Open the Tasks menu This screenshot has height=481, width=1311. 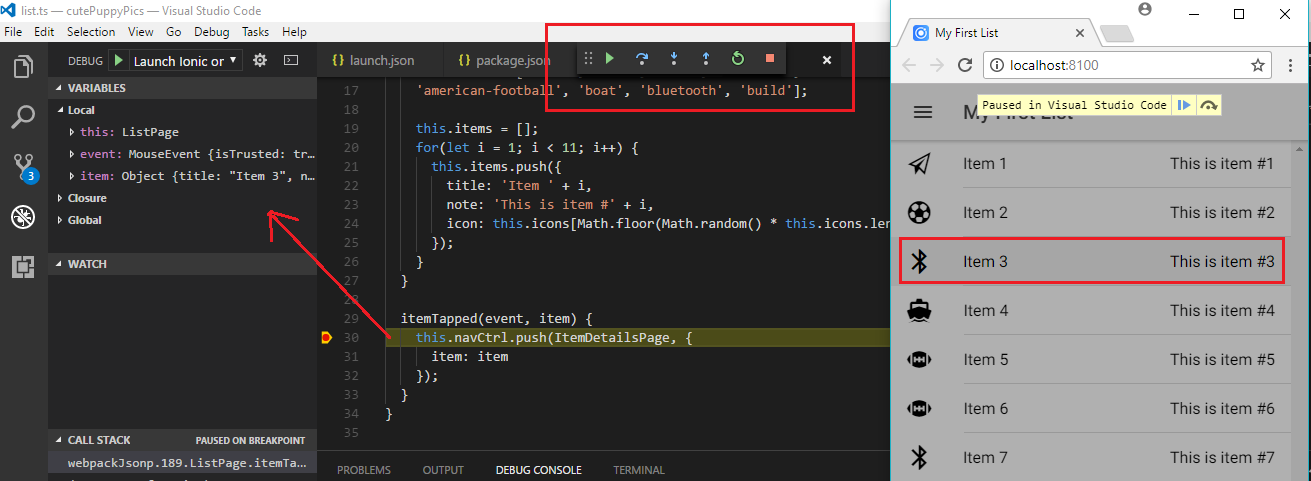[256, 32]
